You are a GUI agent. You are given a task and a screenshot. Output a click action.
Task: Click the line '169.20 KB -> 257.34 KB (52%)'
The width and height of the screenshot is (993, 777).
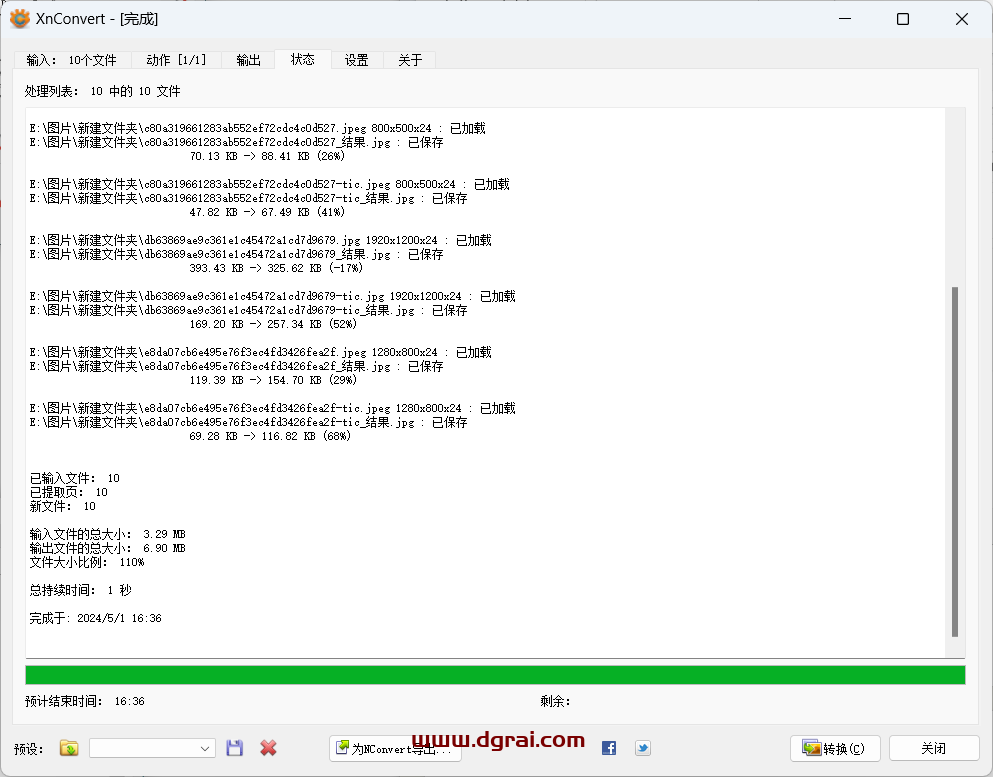(x=273, y=324)
